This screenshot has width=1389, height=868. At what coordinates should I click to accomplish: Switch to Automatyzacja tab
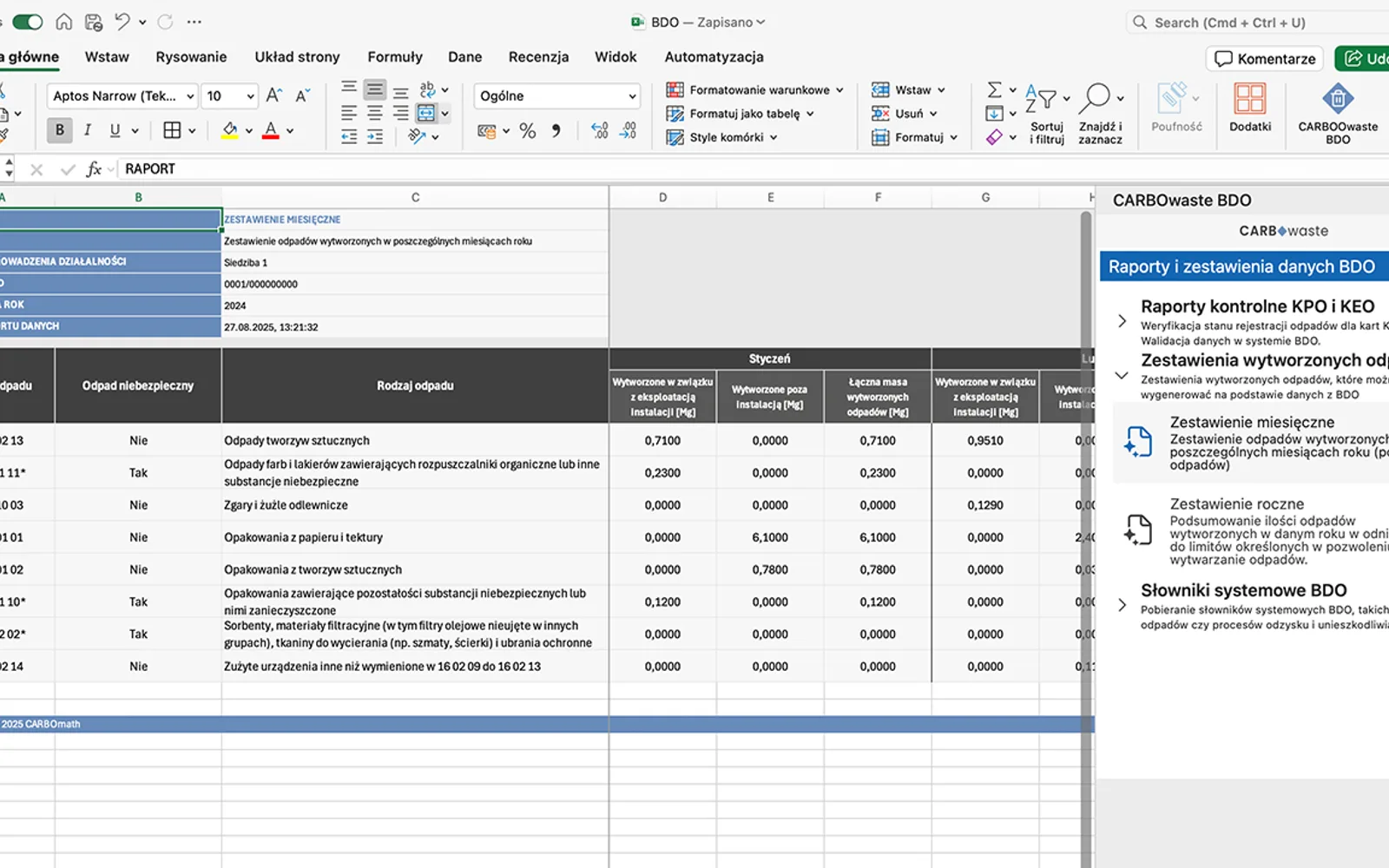pos(714,57)
